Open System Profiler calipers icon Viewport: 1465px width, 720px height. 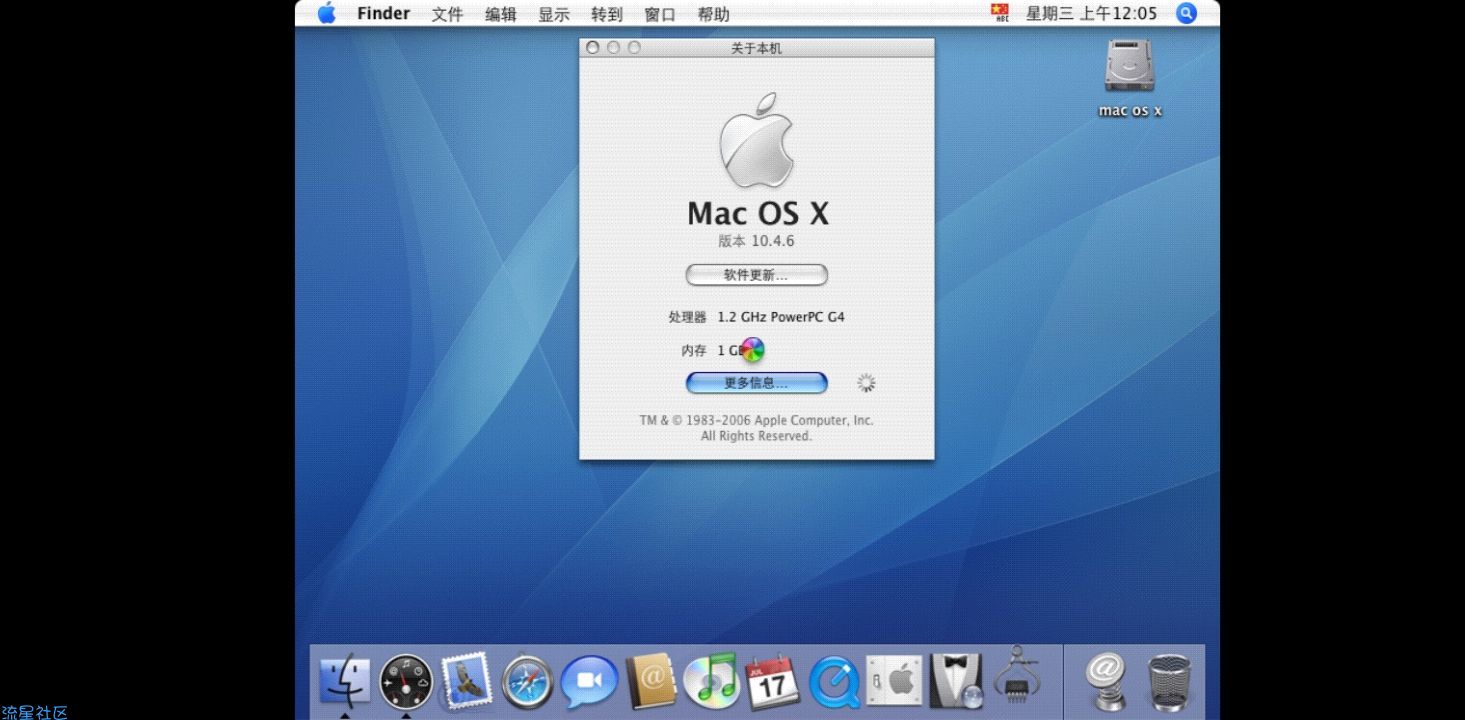point(1016,677)
